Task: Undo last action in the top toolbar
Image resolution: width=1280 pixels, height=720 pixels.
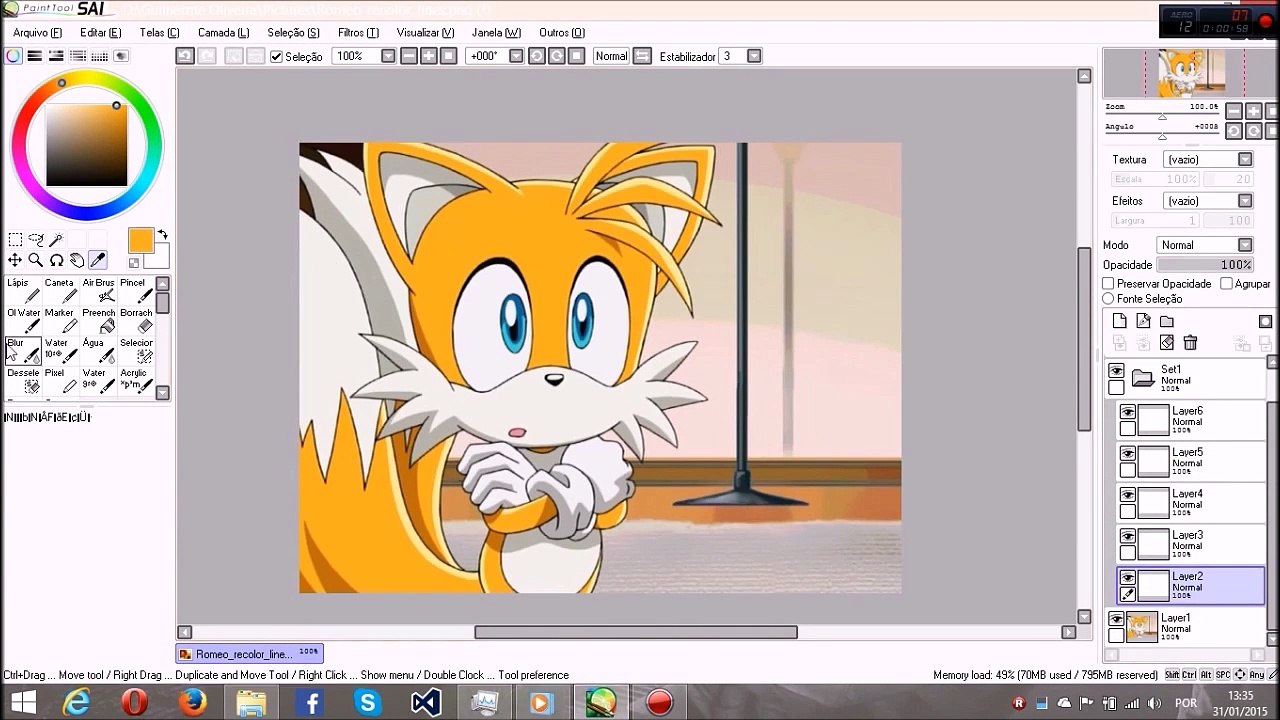Action: click(185, 56)
